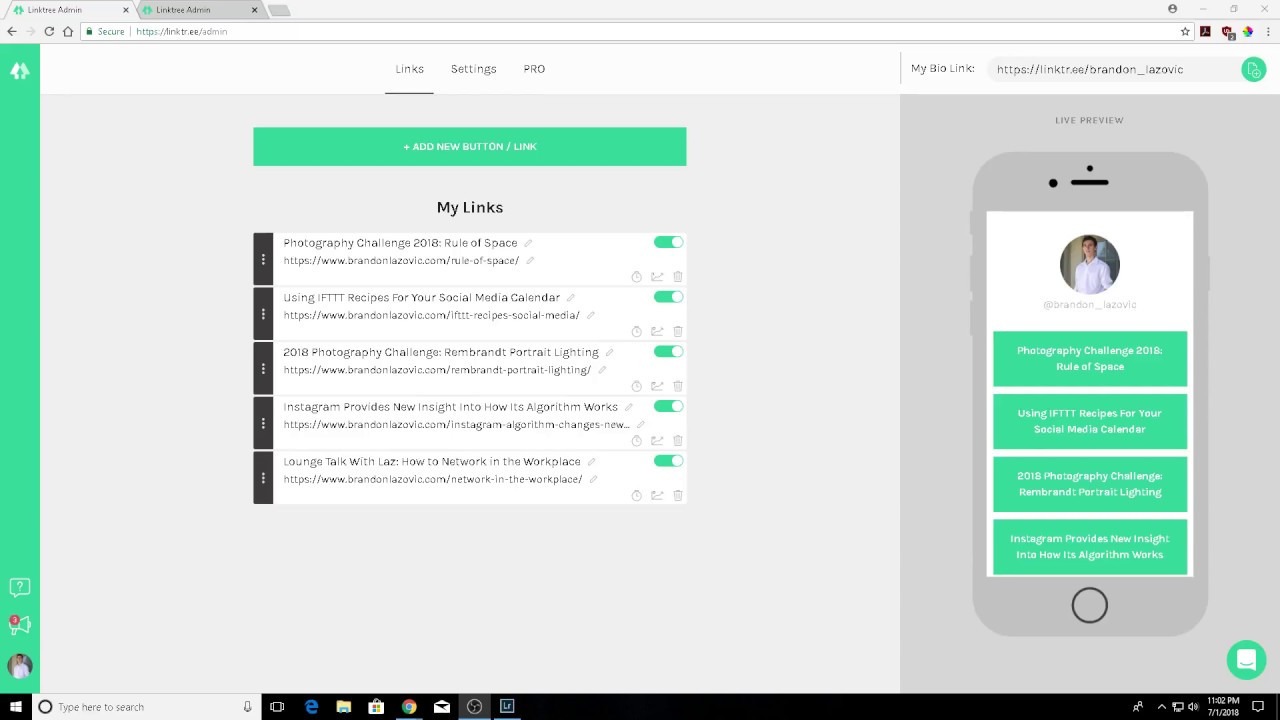Open schedule clock for Rule of Space link

click(636, 277)
